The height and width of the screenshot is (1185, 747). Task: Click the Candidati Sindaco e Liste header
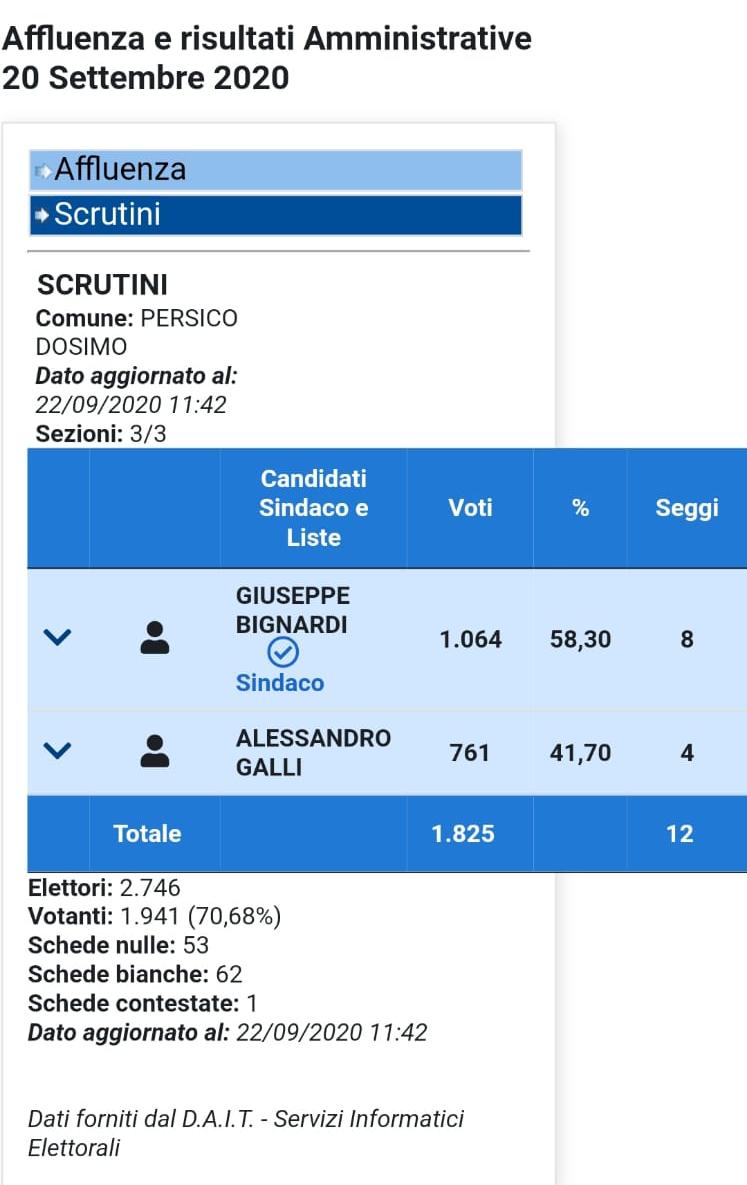[313, 508]
